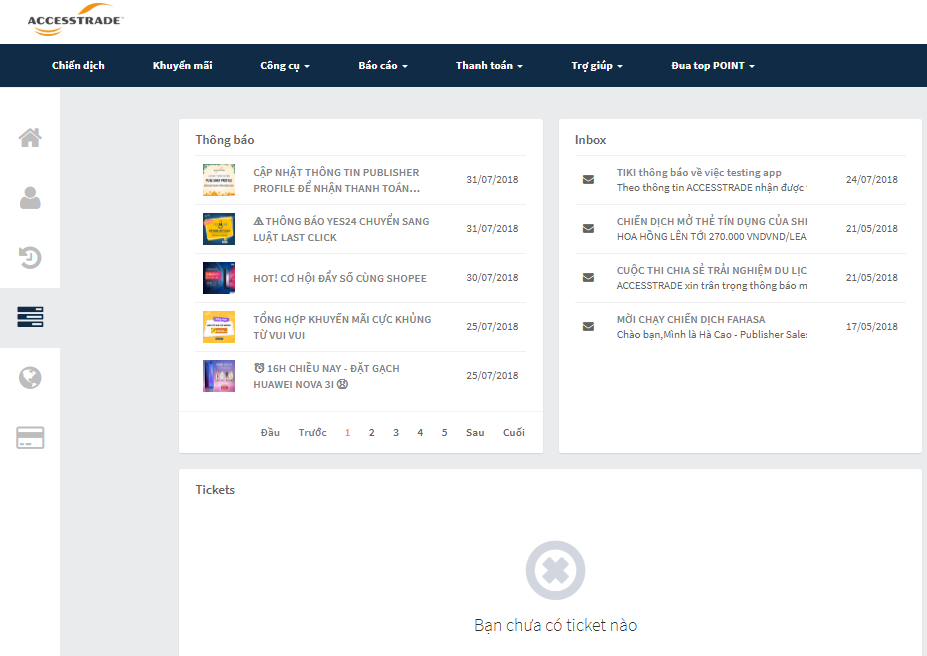Open the user profile icon in sidebar
927x656 pixels.
pyautogui.click(x=30, y=198)
